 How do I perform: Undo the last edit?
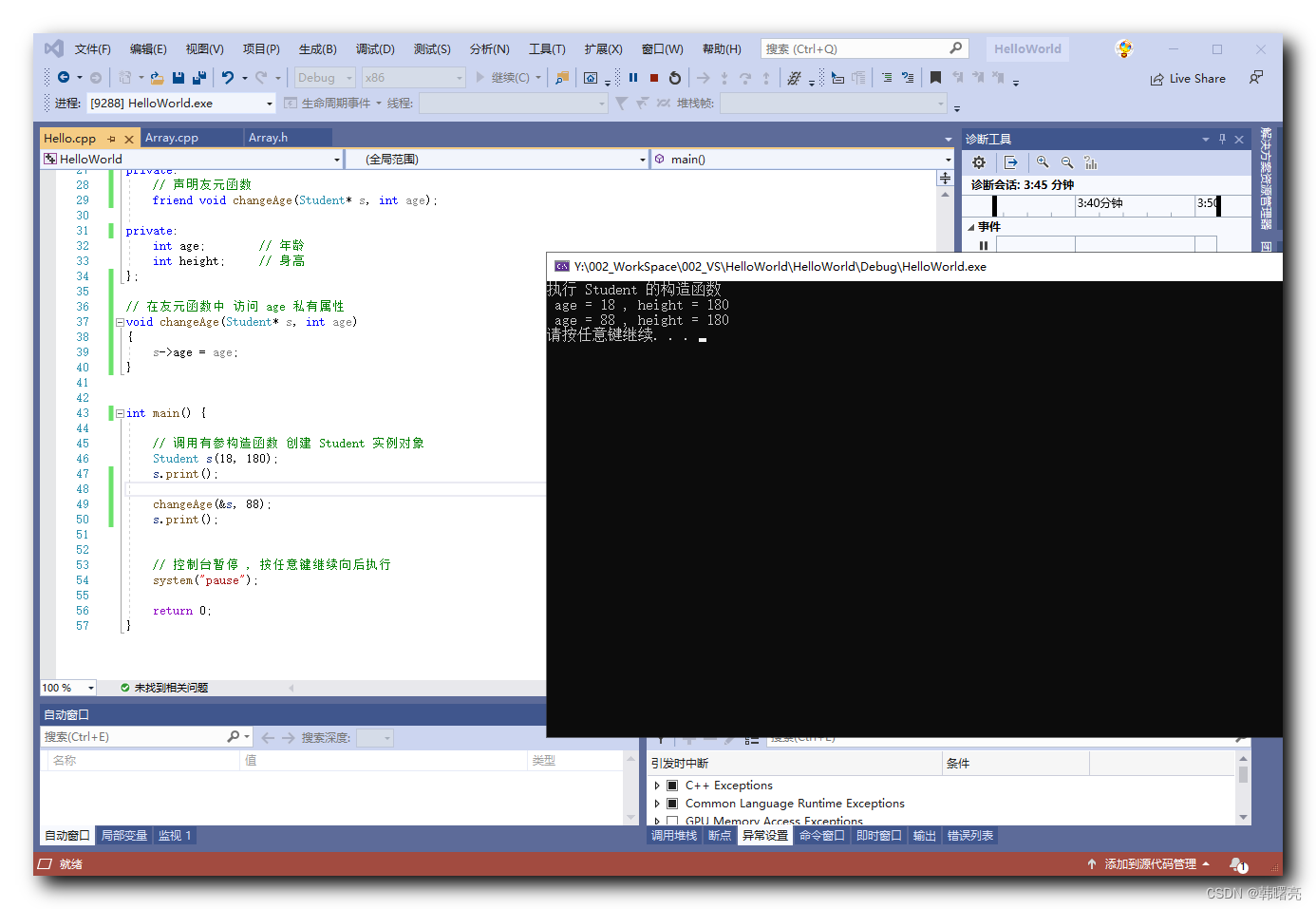click(x=229, y=78)
